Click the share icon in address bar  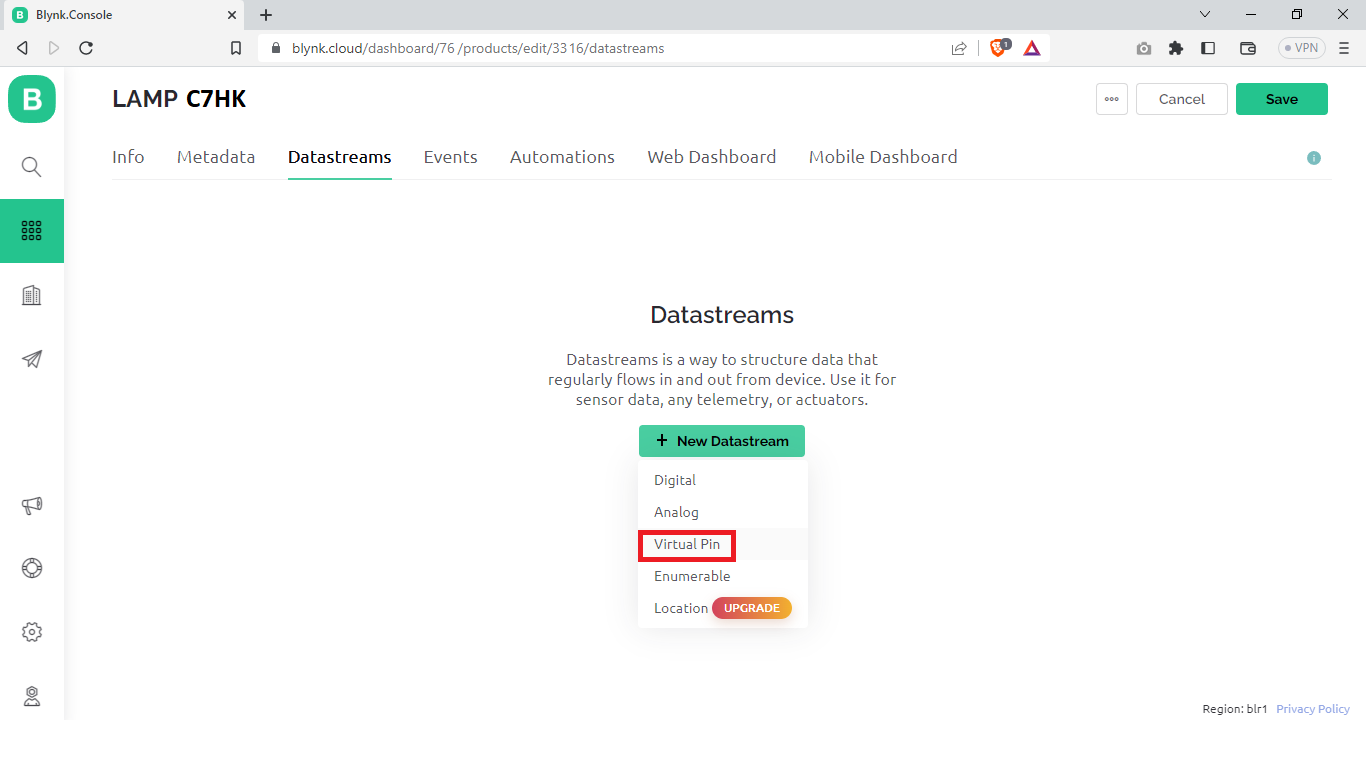pos(959,48)
